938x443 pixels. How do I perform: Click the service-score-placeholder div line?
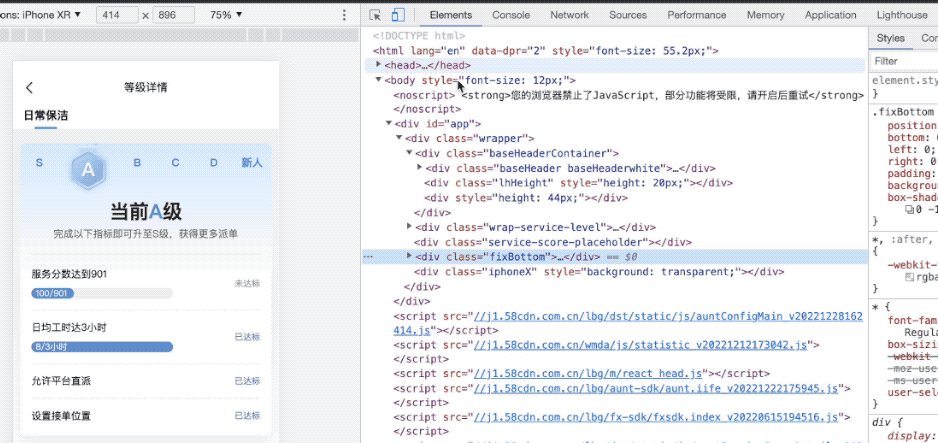(553, 242)
